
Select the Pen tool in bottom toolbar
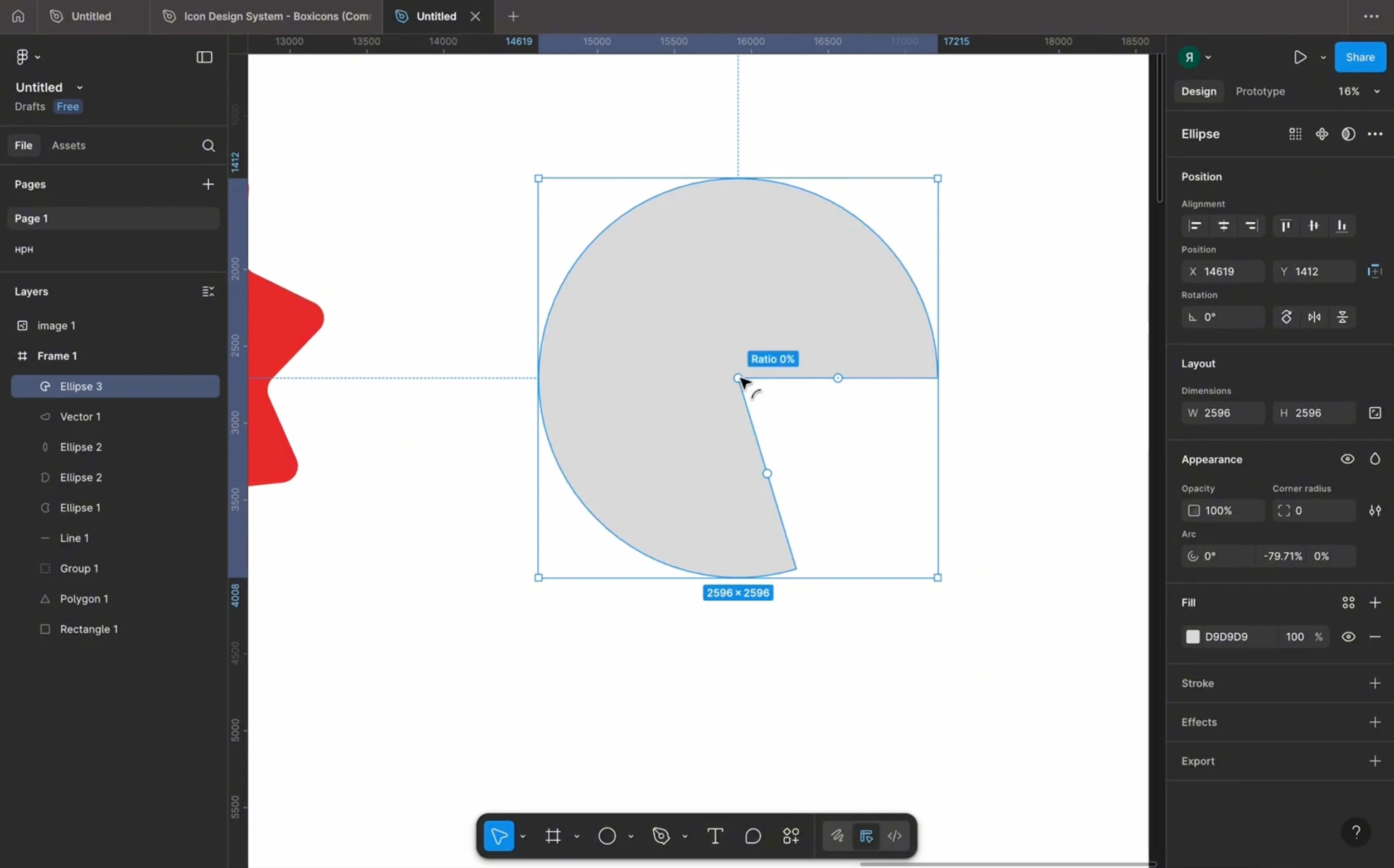pyautogui.click(x=661, y=836)
